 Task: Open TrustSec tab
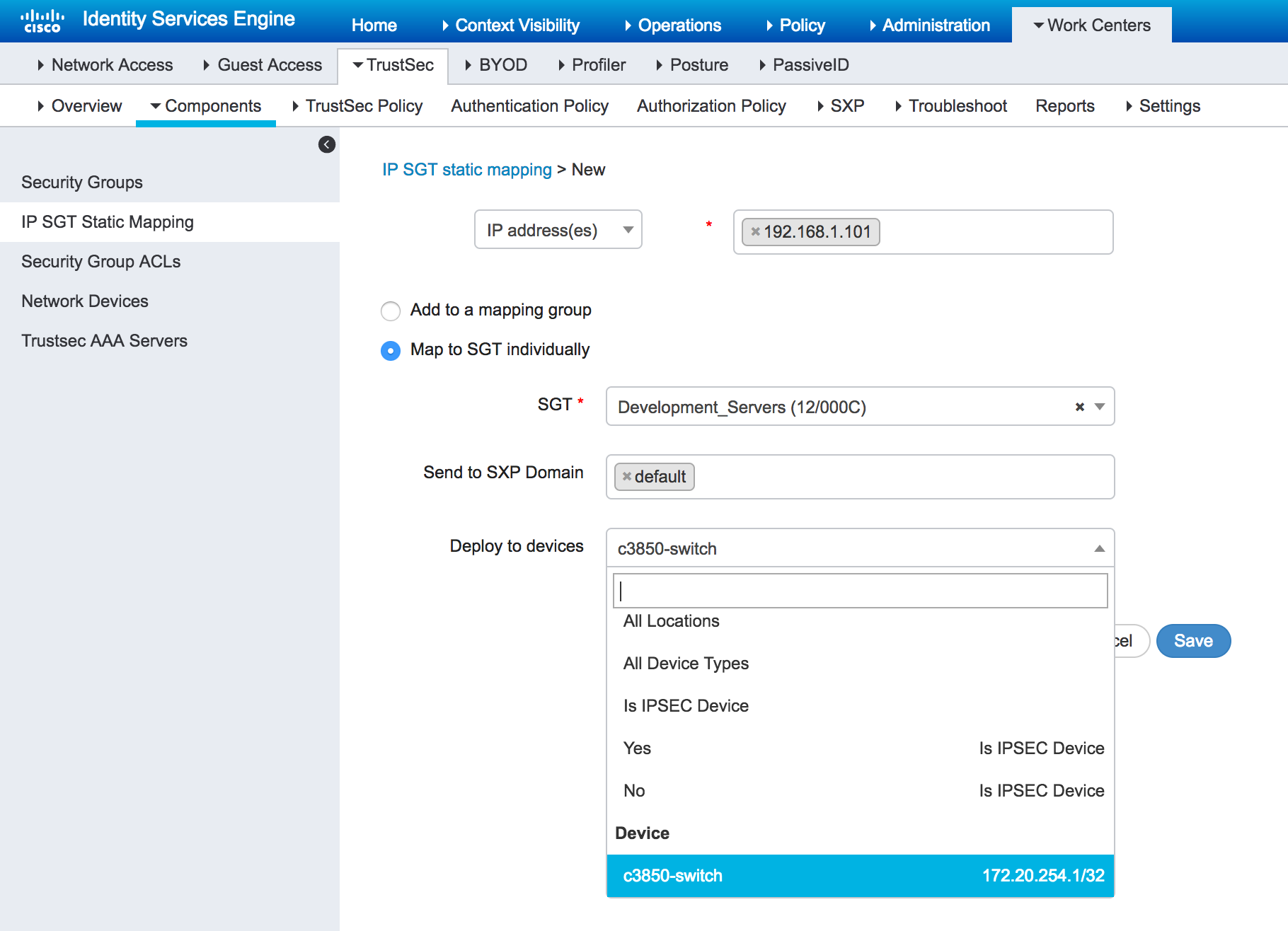tap(393, 65)
